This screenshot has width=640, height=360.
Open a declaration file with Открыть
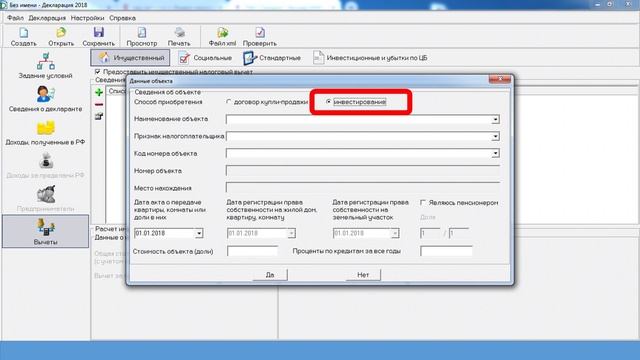[61, 37]
